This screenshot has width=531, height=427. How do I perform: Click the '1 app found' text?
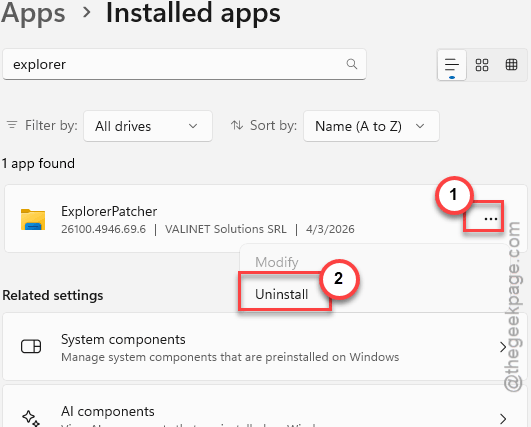pos(38,164)
